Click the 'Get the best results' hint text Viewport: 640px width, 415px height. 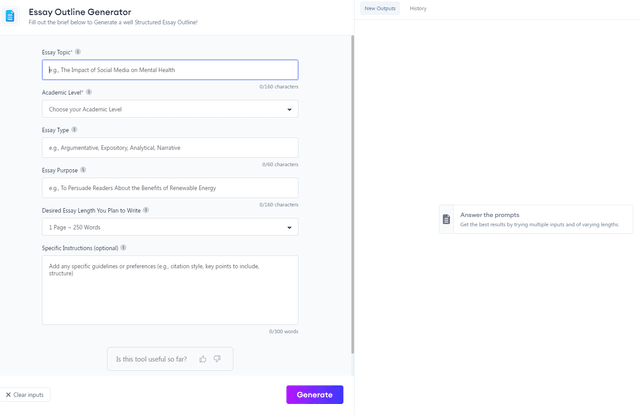(539, 224)
